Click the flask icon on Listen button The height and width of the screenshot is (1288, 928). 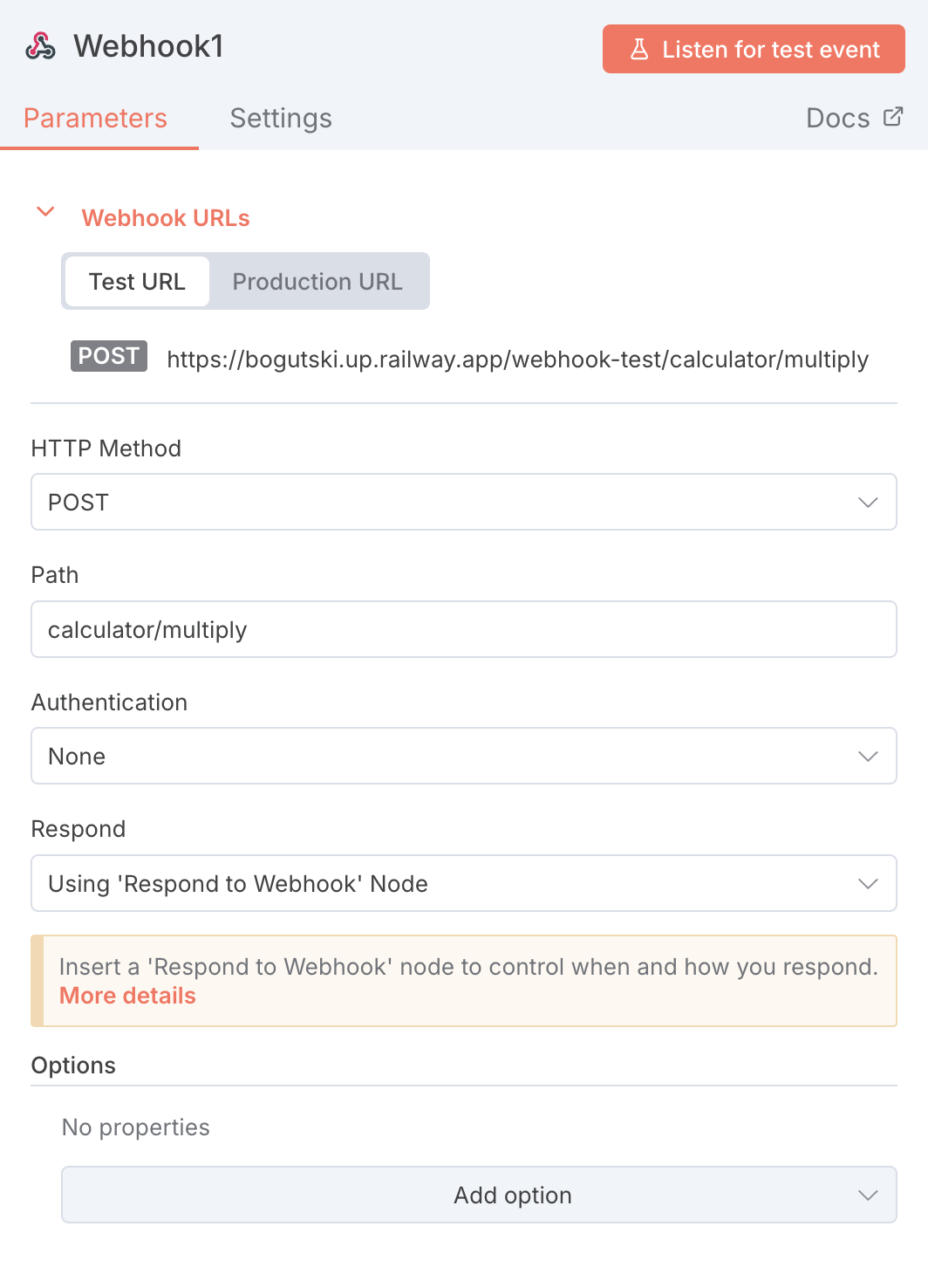tap(639, 50)
